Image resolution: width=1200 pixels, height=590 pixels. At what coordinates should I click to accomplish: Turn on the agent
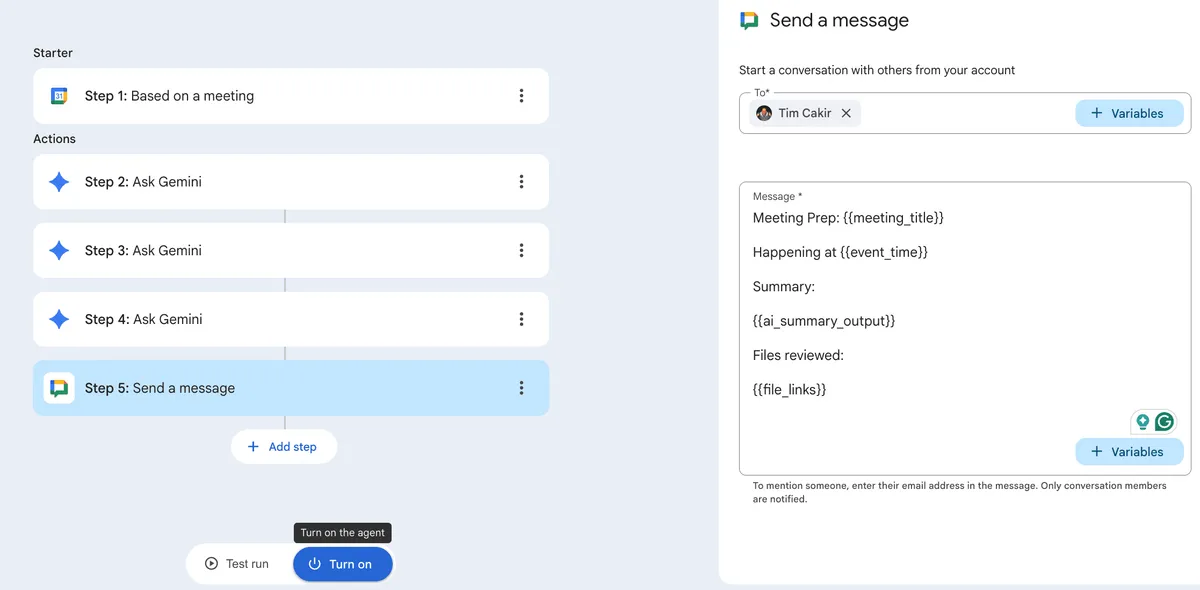click(x=342, y=564)
